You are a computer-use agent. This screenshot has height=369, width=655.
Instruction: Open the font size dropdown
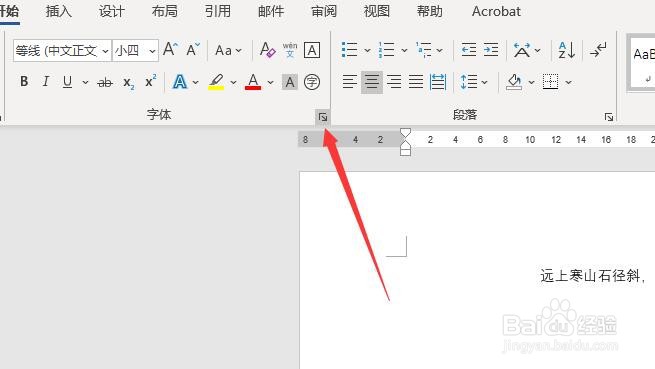152,51
